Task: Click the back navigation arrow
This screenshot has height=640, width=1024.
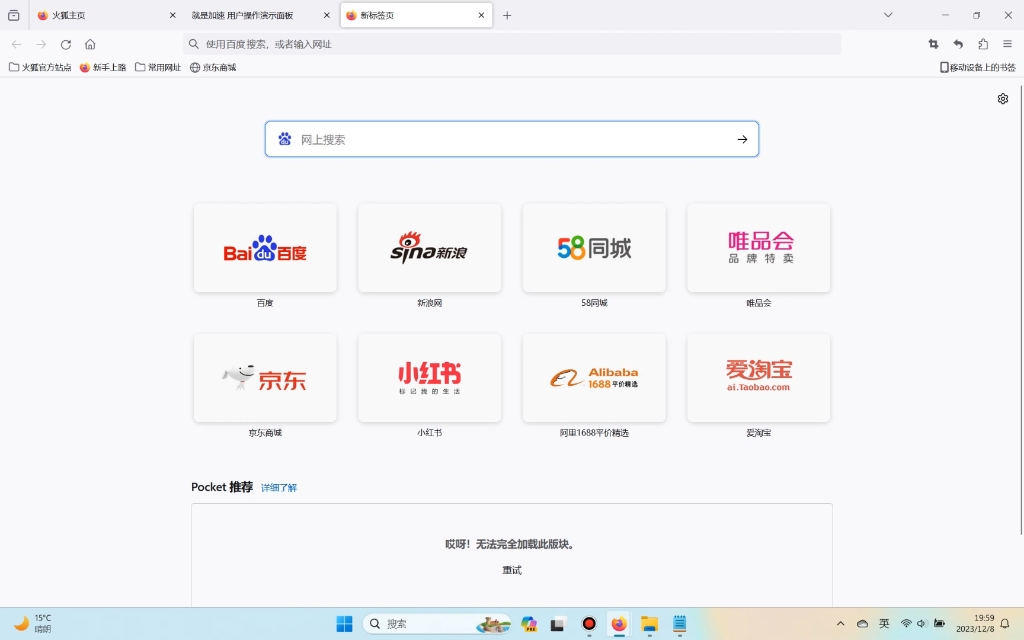Action: (16, 44)
